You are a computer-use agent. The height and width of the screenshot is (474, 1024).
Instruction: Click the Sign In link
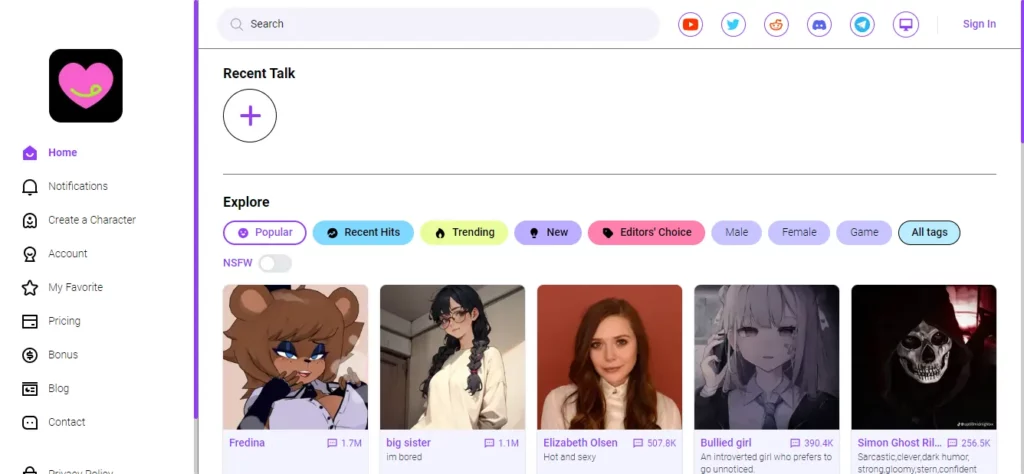pos(979,24)
